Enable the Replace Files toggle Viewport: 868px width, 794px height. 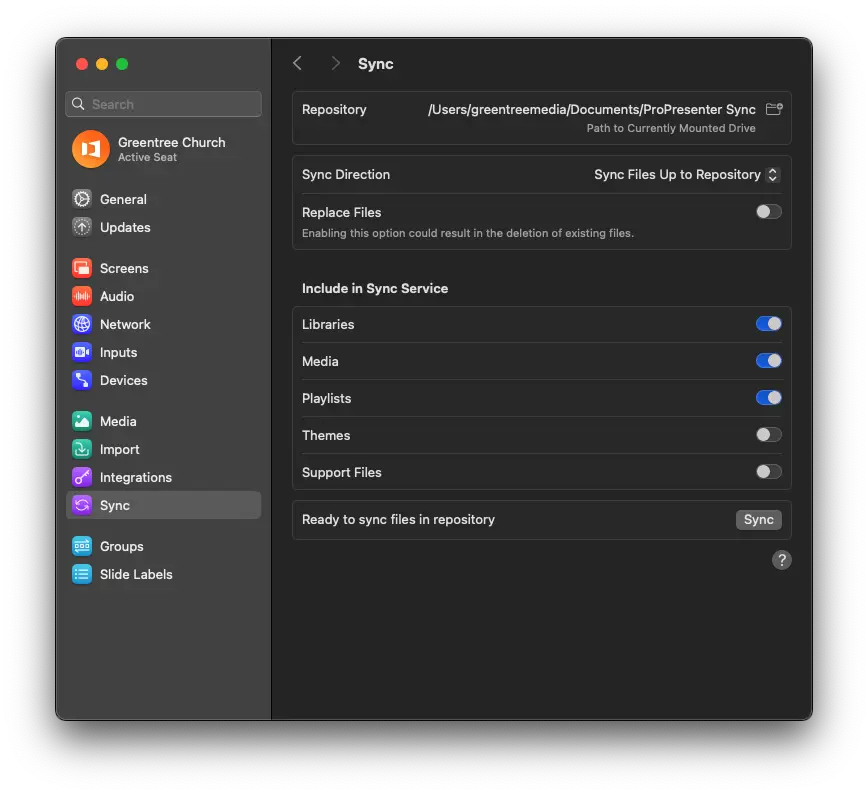(768, 211)
